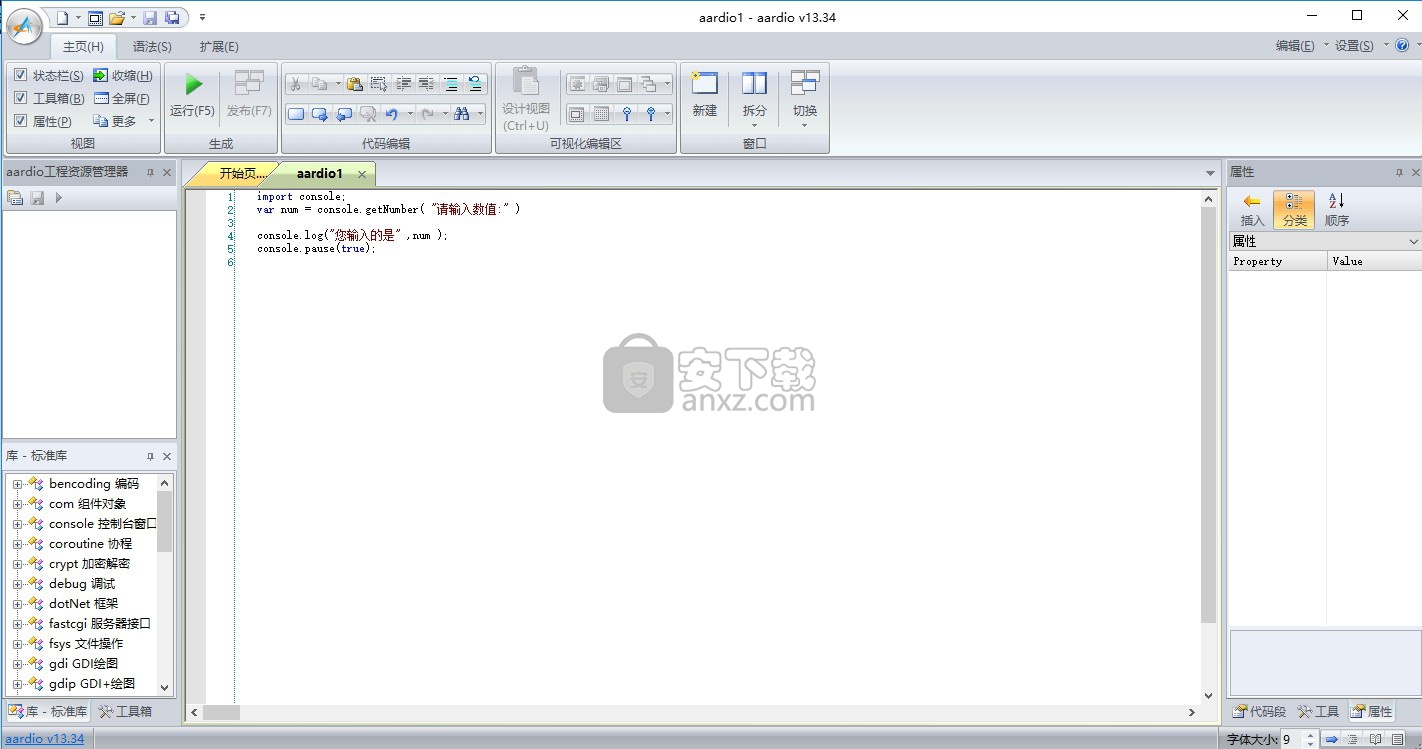Click the undo arrow icon

coord(391,114)
